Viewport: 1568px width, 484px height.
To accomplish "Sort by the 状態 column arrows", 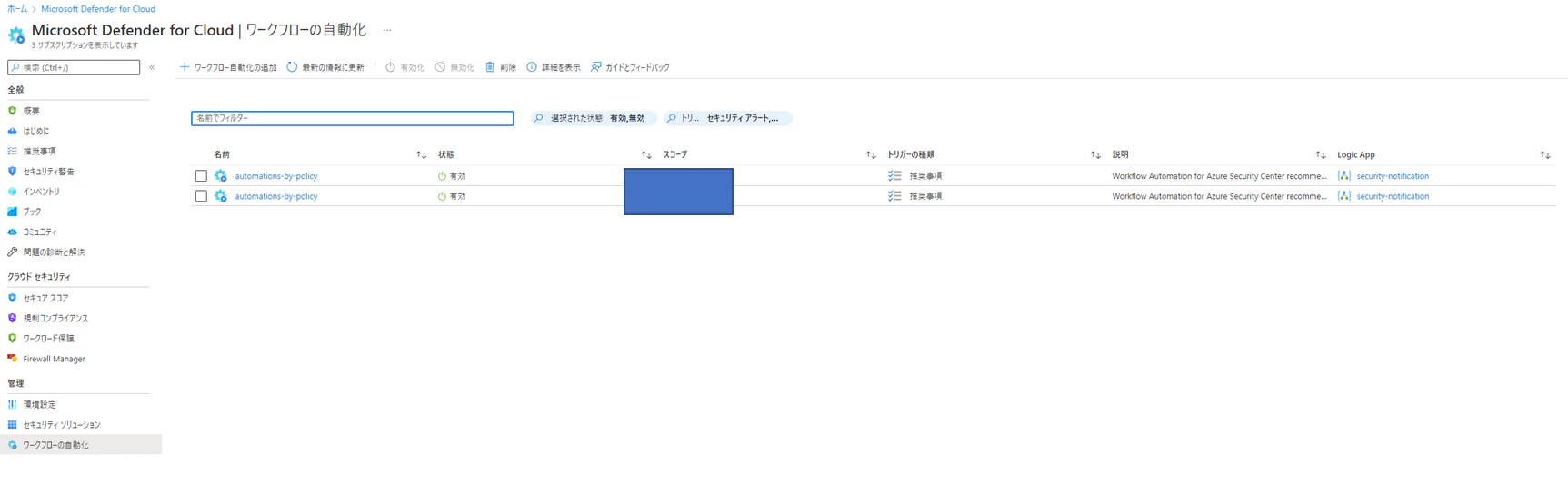I will [646, 155].
